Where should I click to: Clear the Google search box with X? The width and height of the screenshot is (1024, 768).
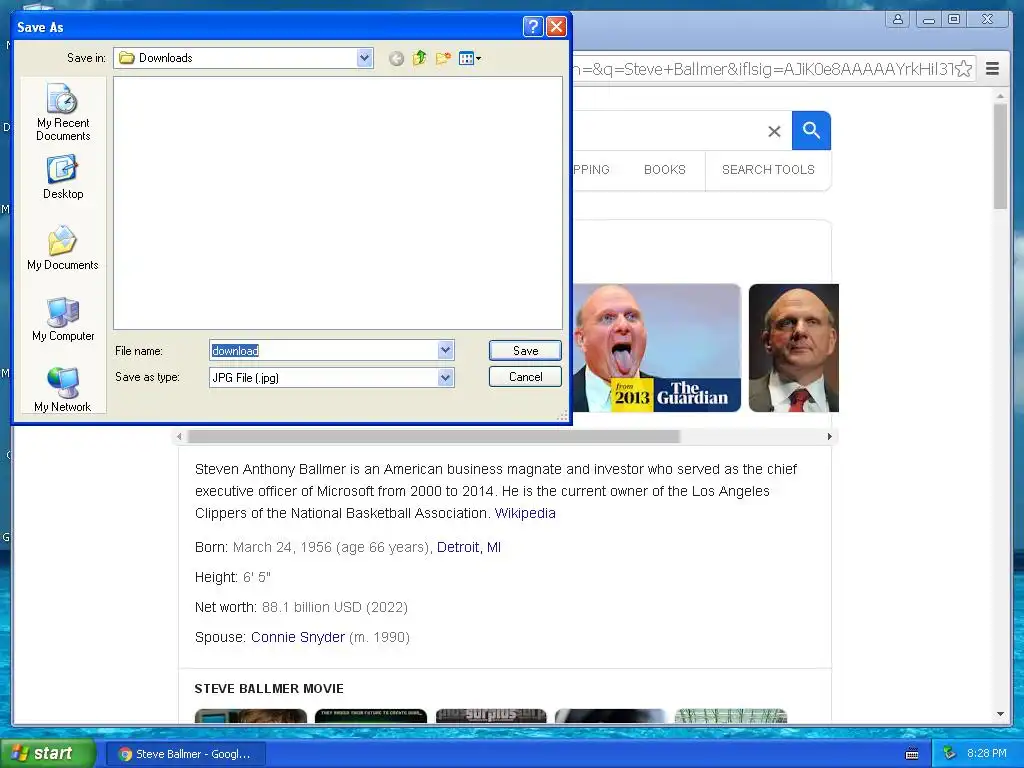pos(774,131)
